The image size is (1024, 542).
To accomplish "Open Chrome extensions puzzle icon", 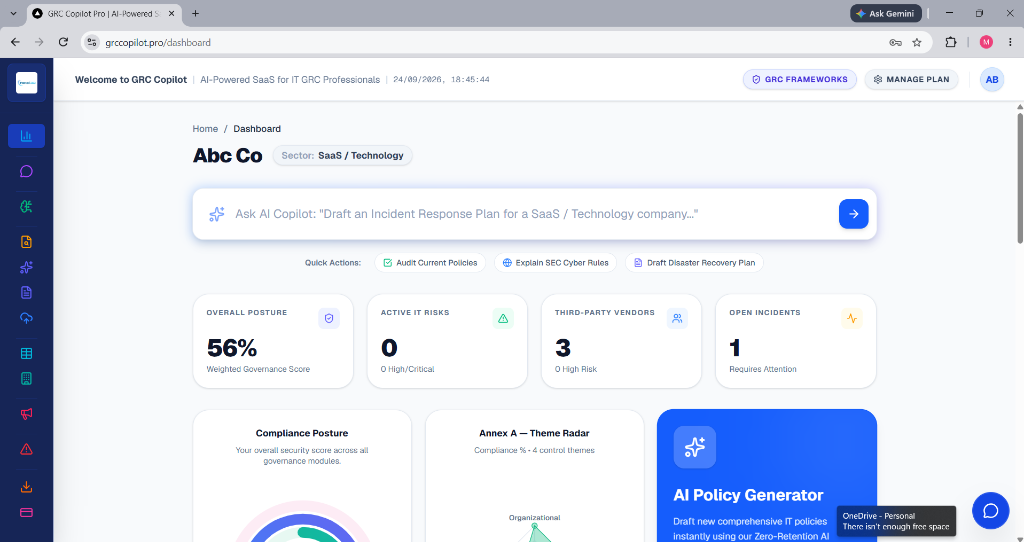I will [951, 42].
